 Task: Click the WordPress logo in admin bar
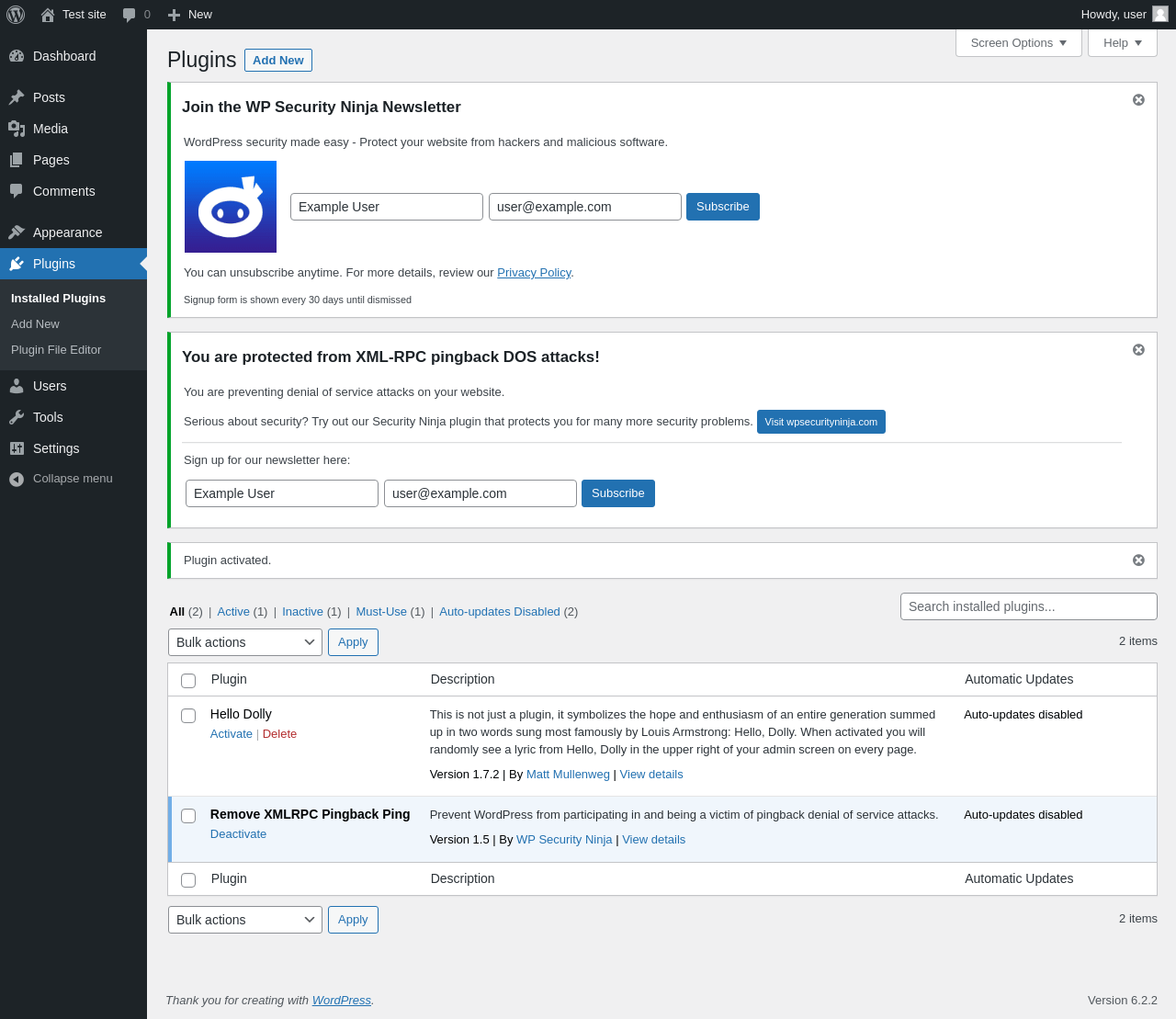tap(16, 15)
